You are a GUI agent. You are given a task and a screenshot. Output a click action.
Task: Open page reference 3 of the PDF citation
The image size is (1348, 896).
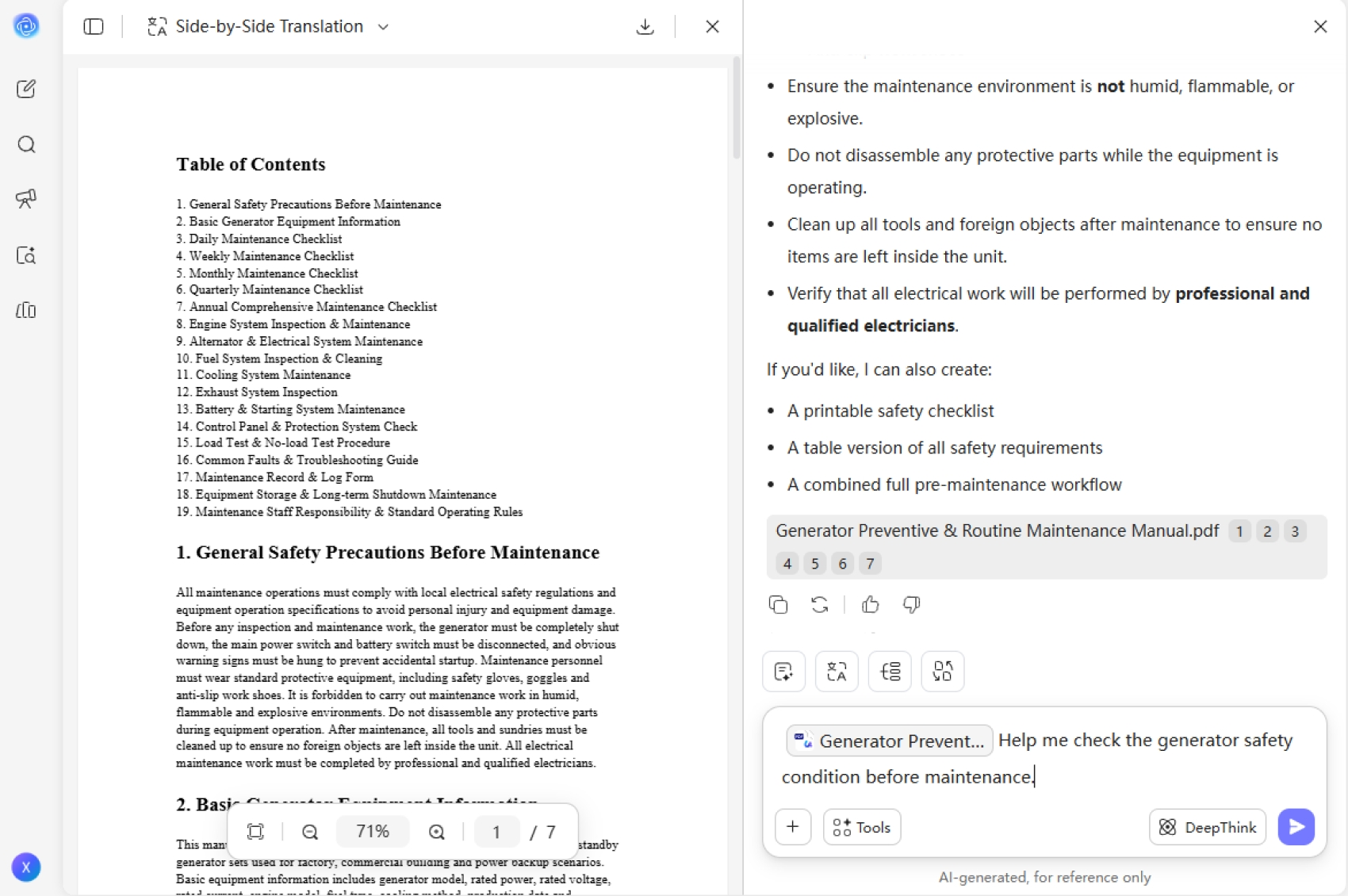coord(1295,531)
